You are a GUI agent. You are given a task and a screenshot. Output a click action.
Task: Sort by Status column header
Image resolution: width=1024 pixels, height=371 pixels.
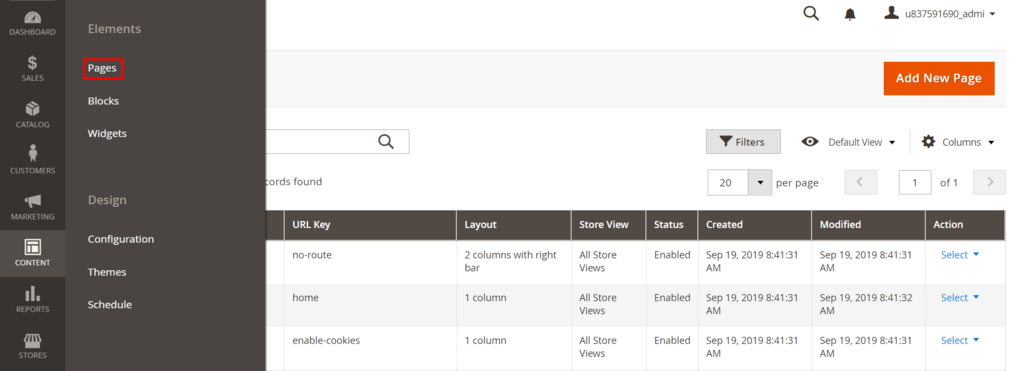(x=671, y=225)
